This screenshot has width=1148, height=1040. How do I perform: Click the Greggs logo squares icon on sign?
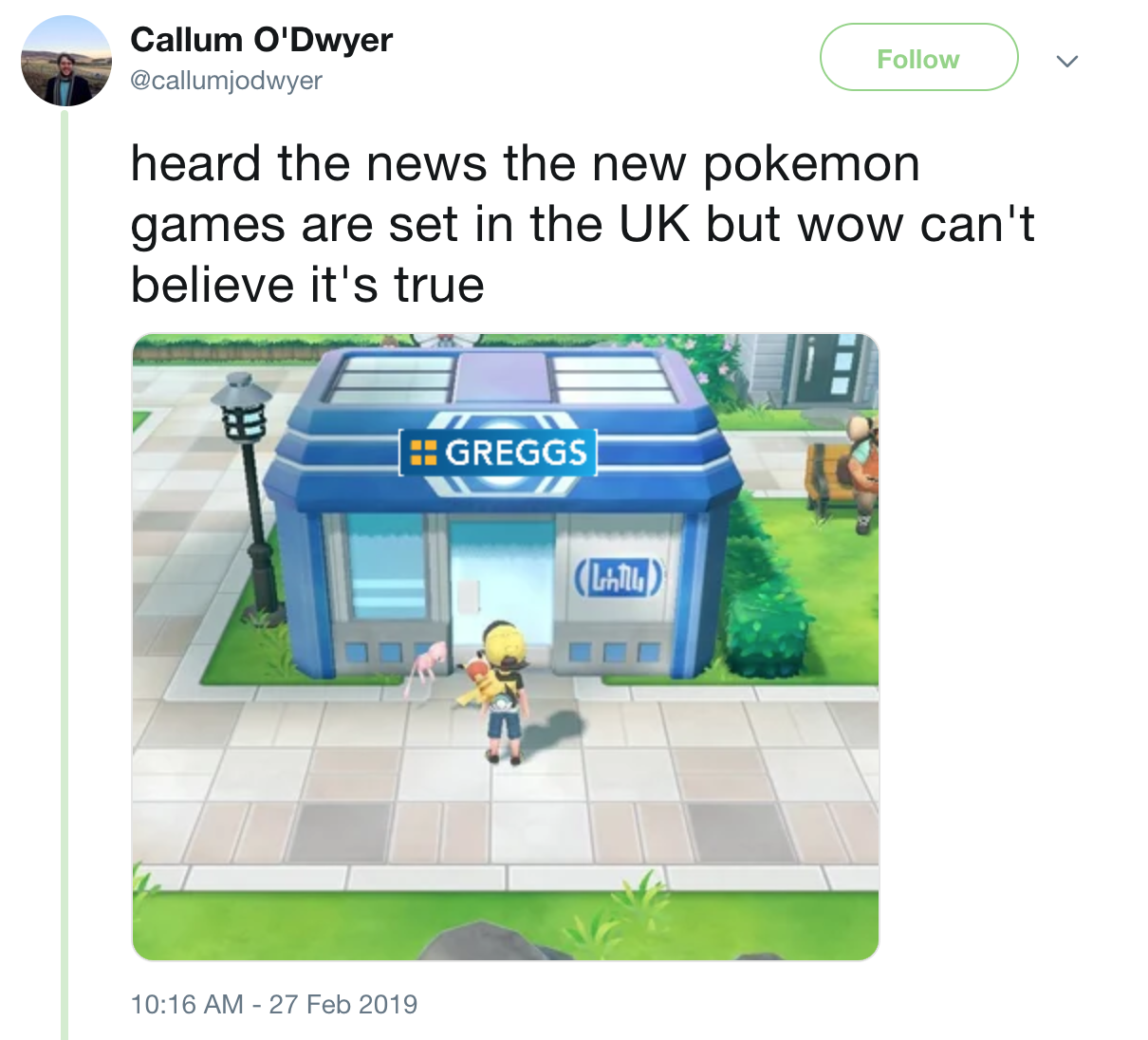pos(423,454)
